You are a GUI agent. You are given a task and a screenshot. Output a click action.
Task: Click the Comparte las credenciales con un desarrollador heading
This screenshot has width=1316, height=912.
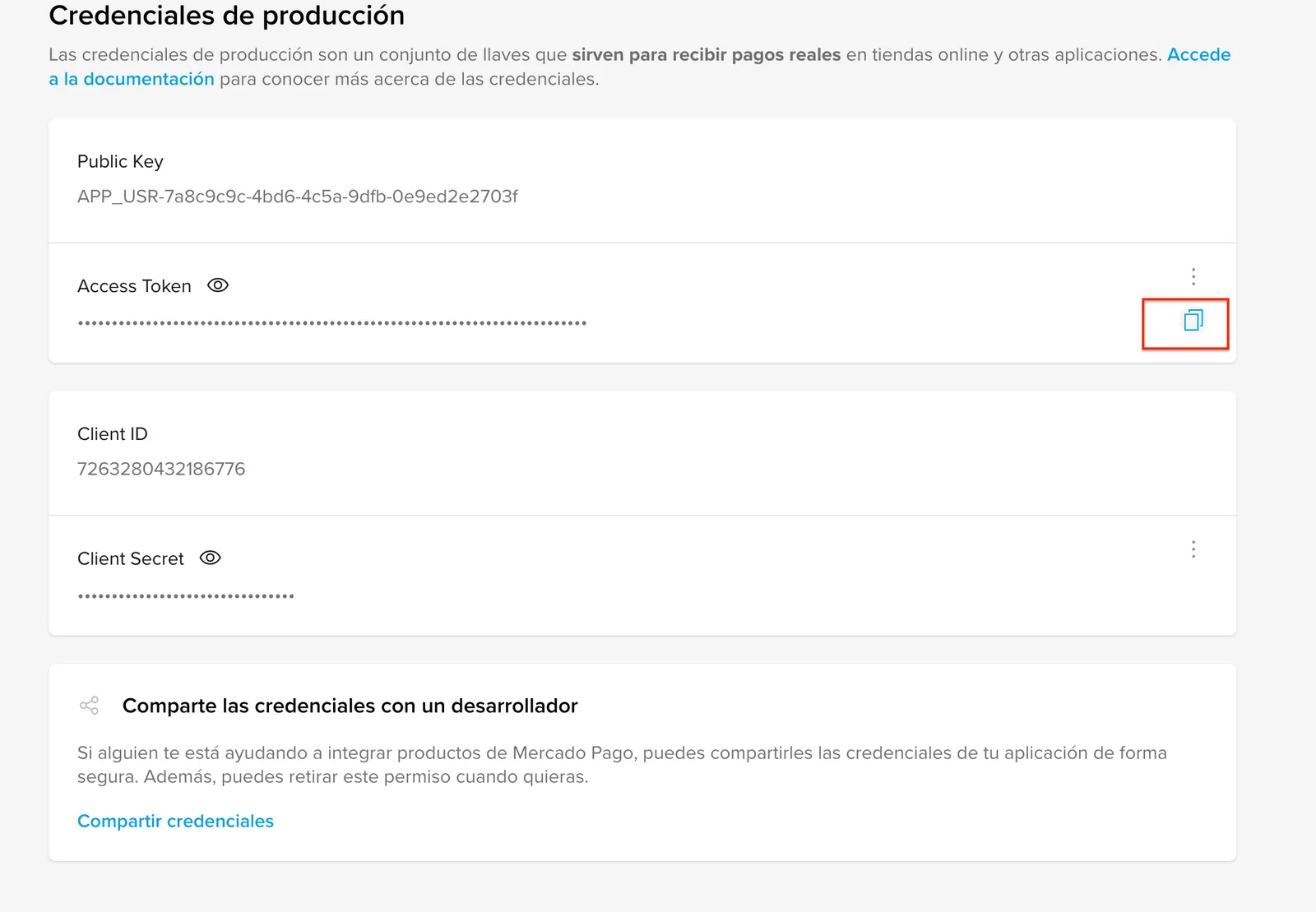click(350, 706)
